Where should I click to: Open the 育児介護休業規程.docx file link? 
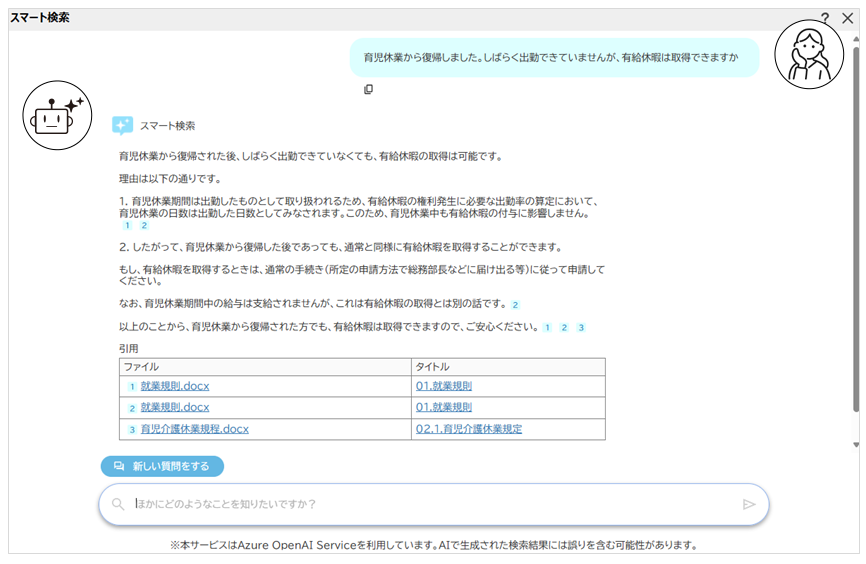tap(194, 429)
